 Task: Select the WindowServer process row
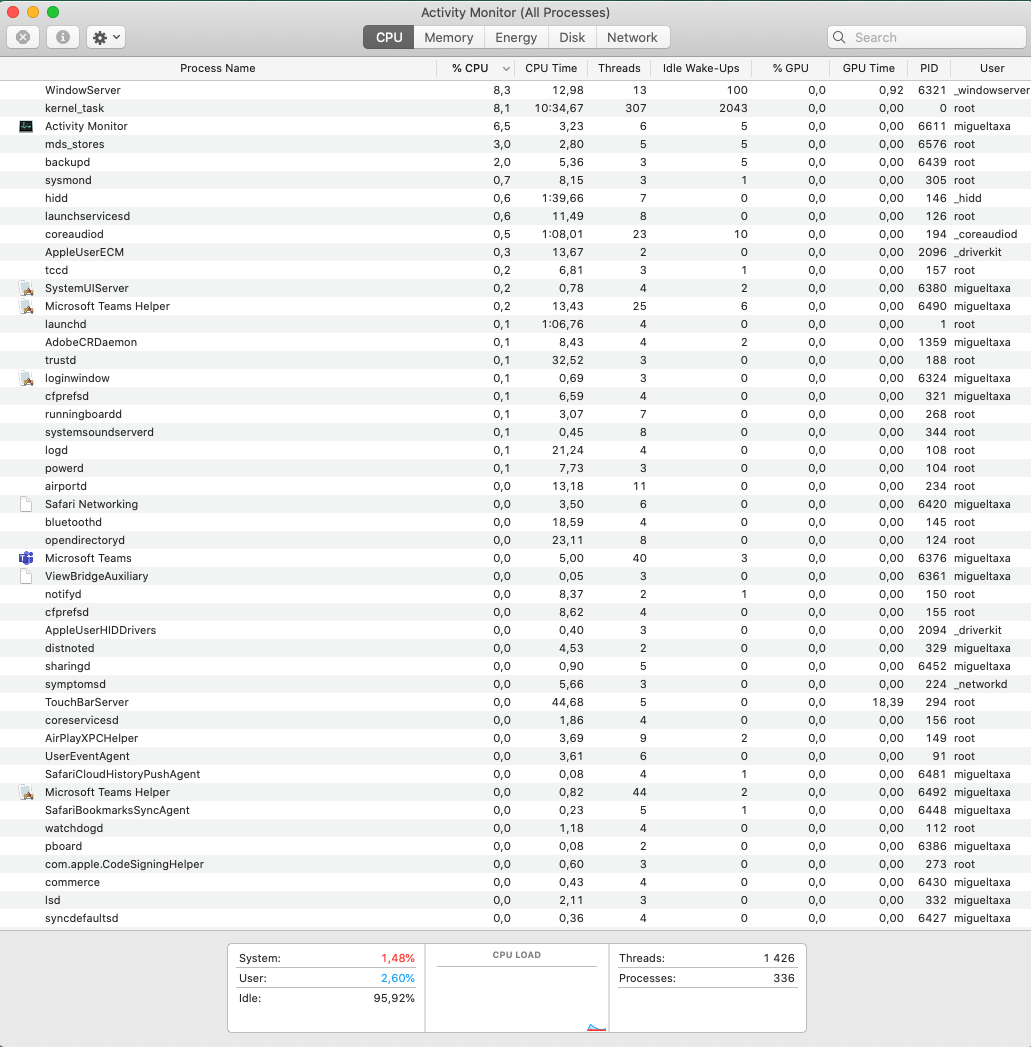(516, 90)
